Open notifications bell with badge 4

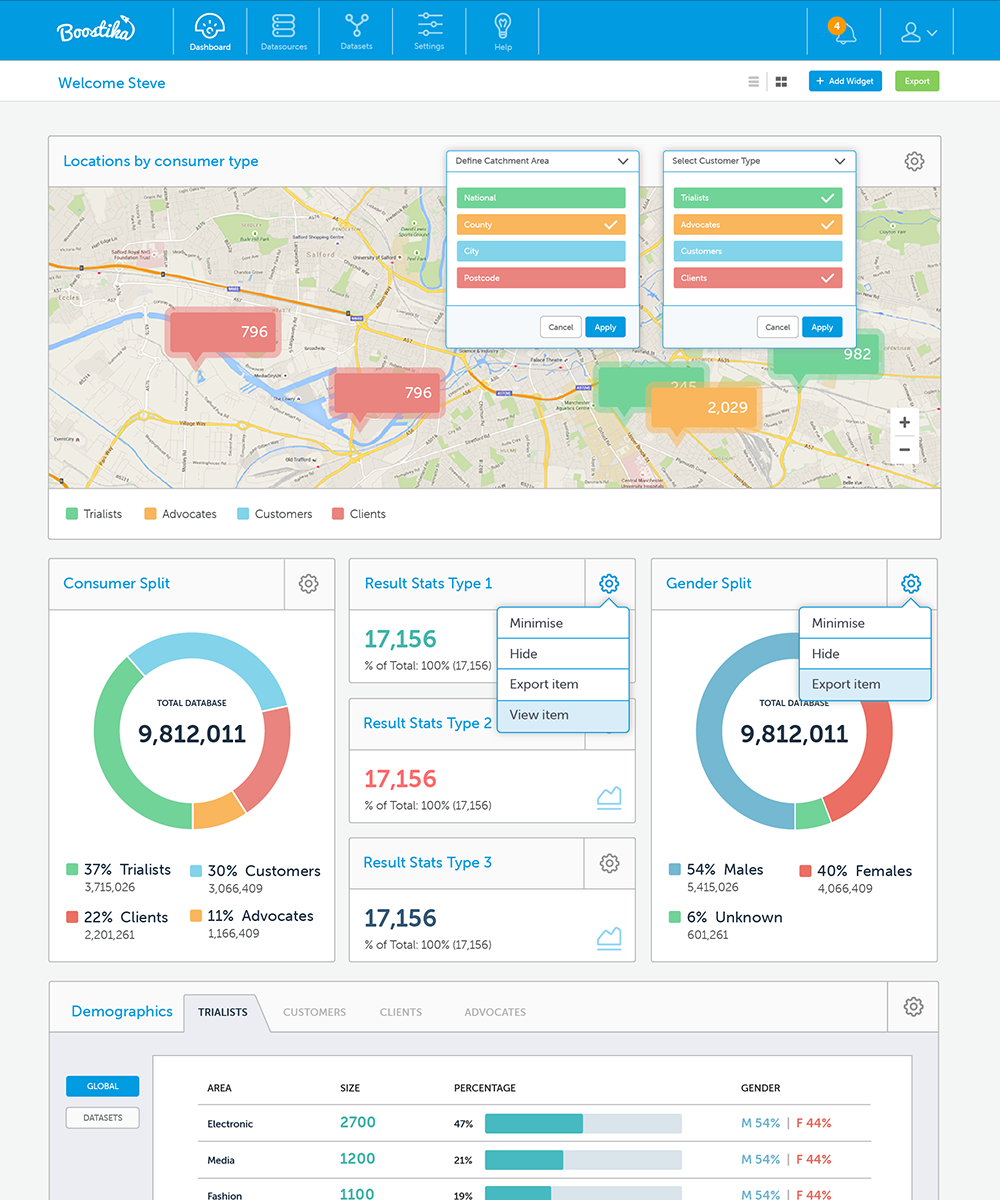point(845,32)
